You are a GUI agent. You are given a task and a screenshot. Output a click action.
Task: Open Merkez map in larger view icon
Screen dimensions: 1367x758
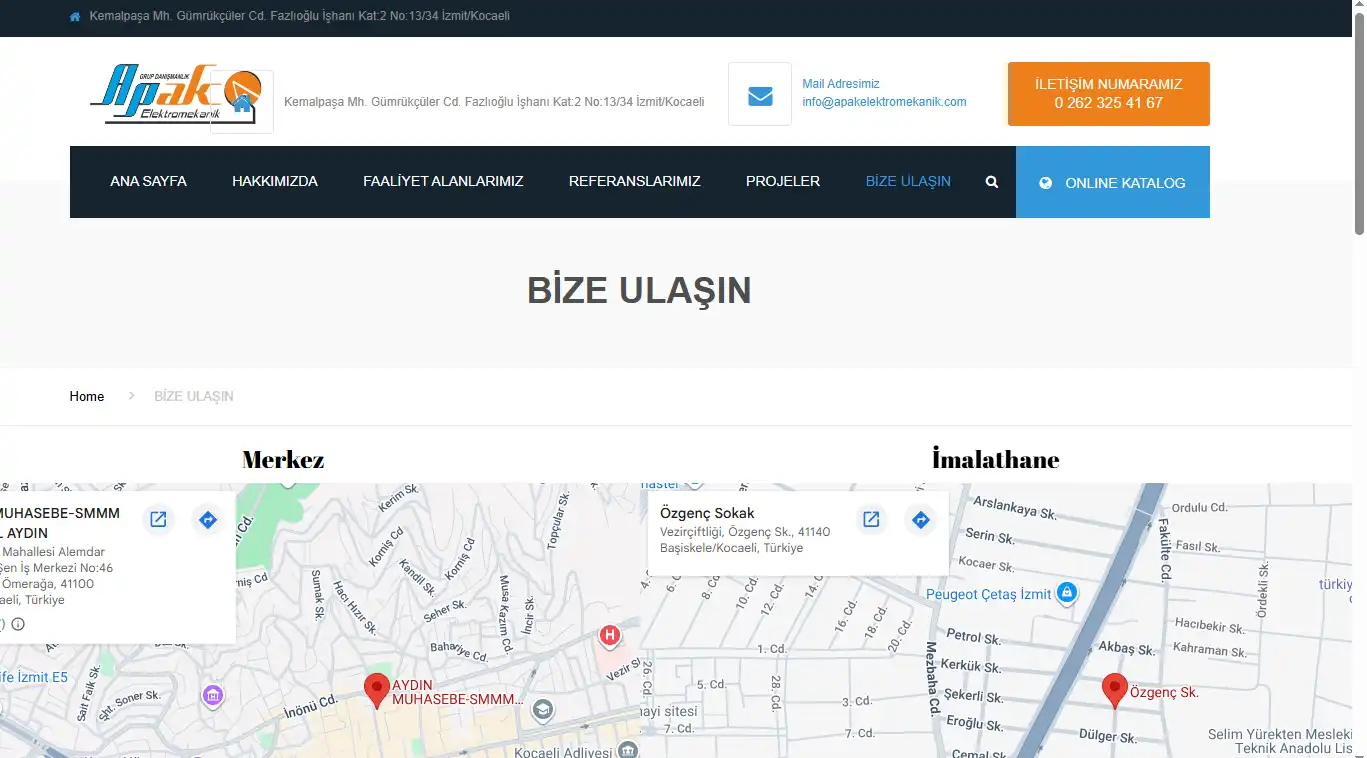(x=158, y=520)
